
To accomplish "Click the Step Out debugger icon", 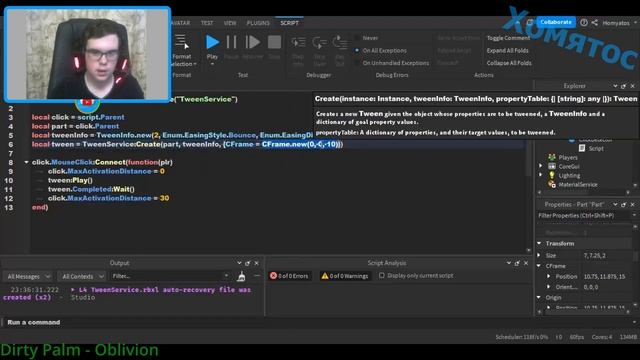I will 340,42.
